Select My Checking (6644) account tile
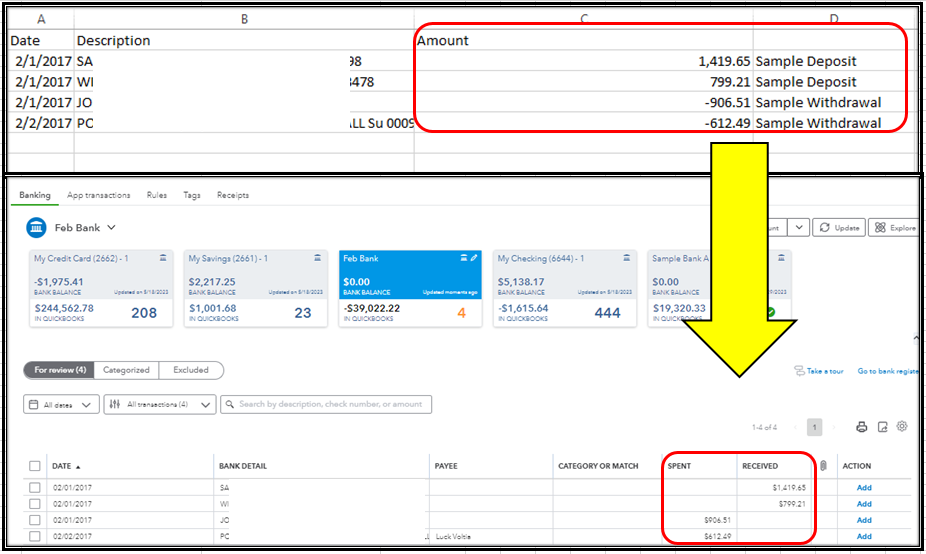Image resolution: width=926 pixels, height=554 pixels. pyautogui.click(x=565, y=288)
